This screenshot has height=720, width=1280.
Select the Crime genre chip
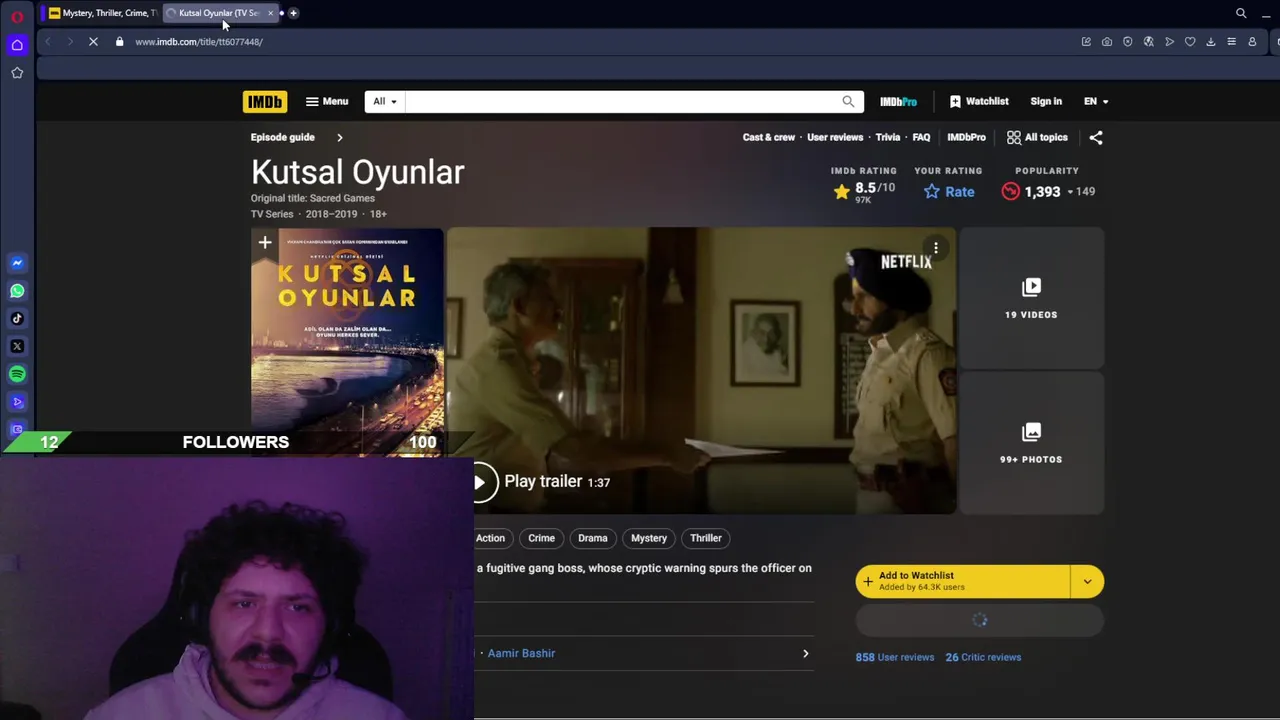[541, 538]
